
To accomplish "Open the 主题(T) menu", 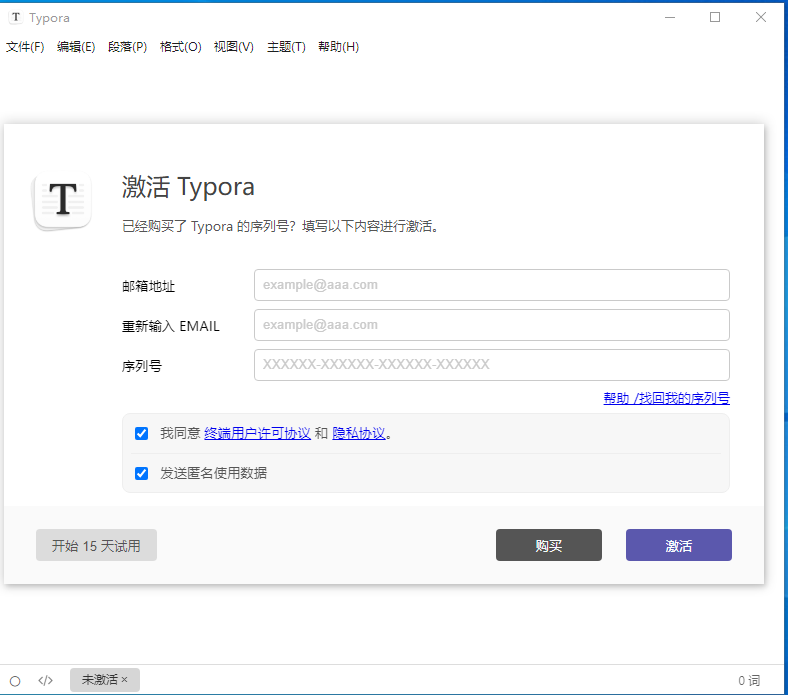I will click(286, 47).
